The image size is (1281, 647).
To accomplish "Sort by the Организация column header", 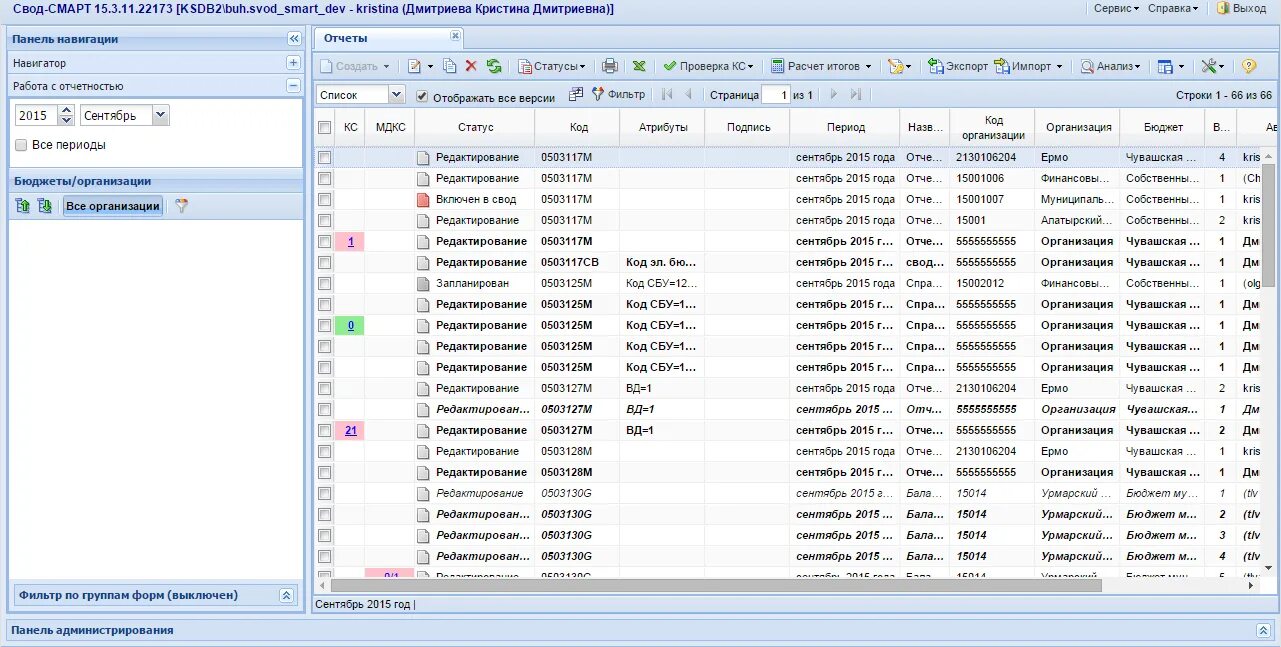I will (x=1078, y=127).
